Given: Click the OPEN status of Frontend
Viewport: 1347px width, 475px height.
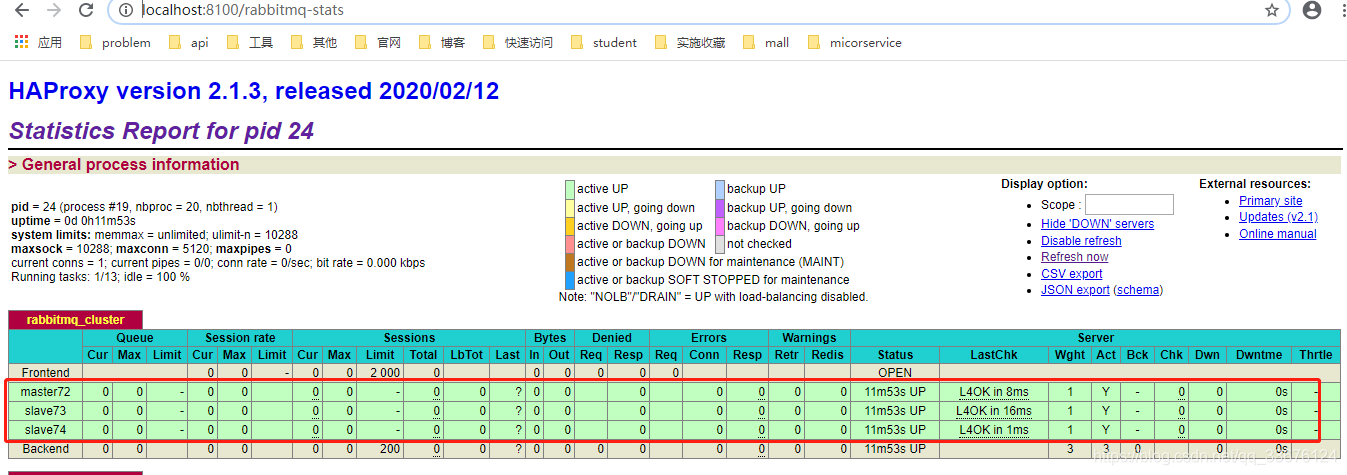Looking at the screenshot, I should pos(895,372).
